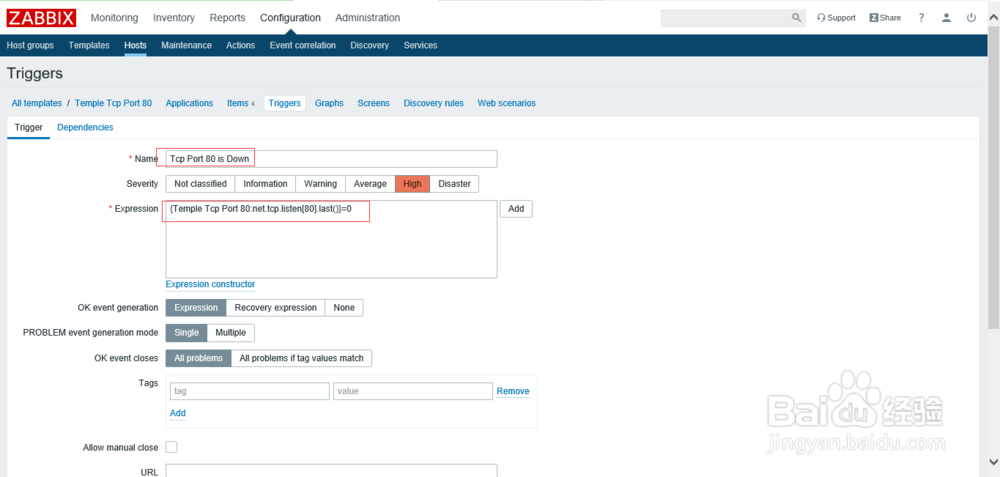Viewport: 1000px width, 477px height.
Task: Click the trigger Name input field
Action: (x=331, y=159)
